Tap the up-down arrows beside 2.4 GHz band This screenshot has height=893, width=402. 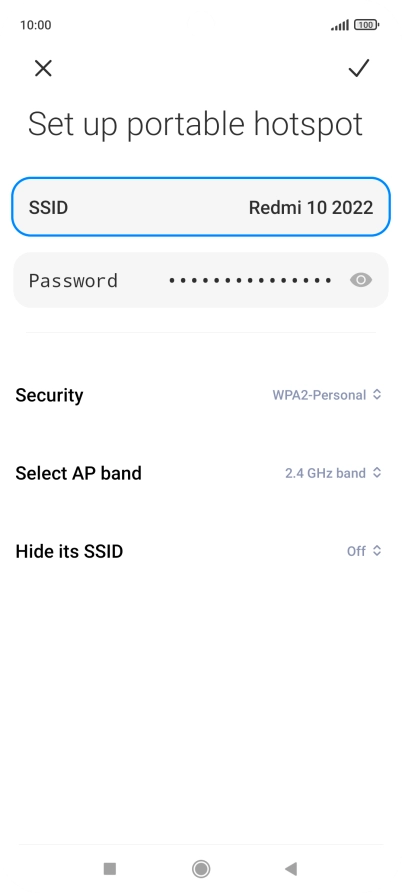[x=376, y=472]
